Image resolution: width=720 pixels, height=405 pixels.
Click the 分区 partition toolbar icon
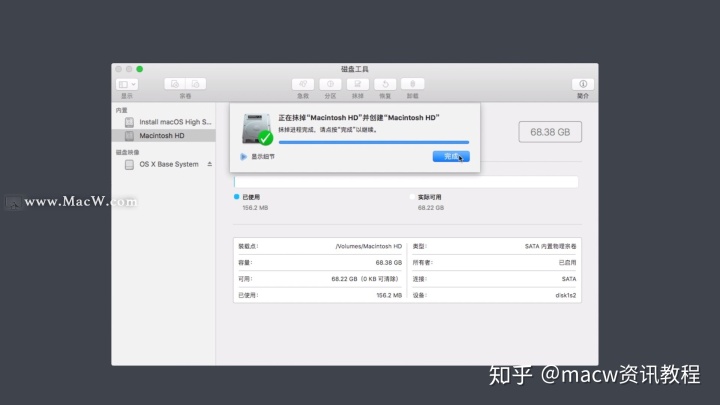pos(330,84)
